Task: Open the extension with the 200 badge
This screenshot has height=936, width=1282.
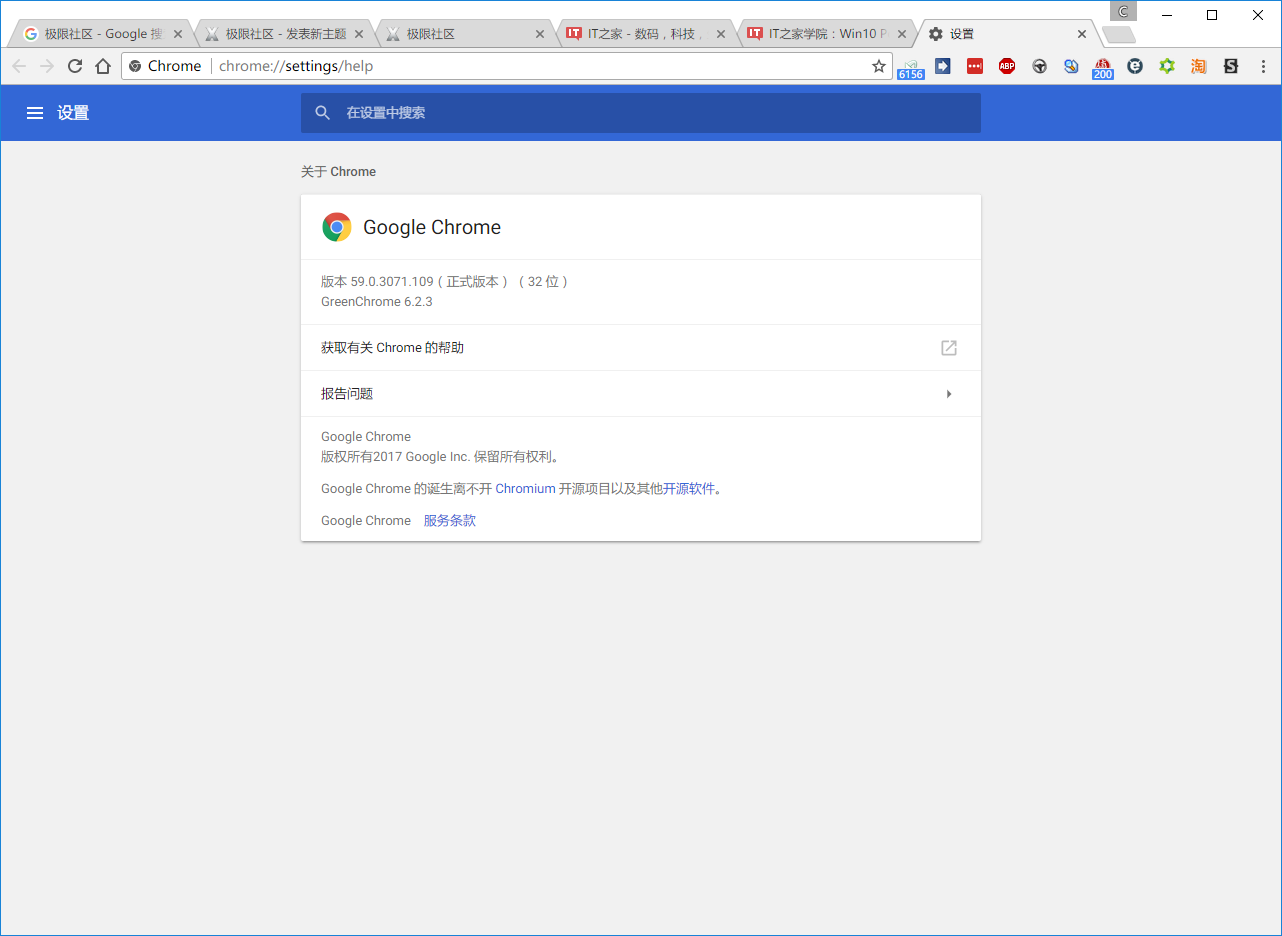Action: [x=1103, y=67]
